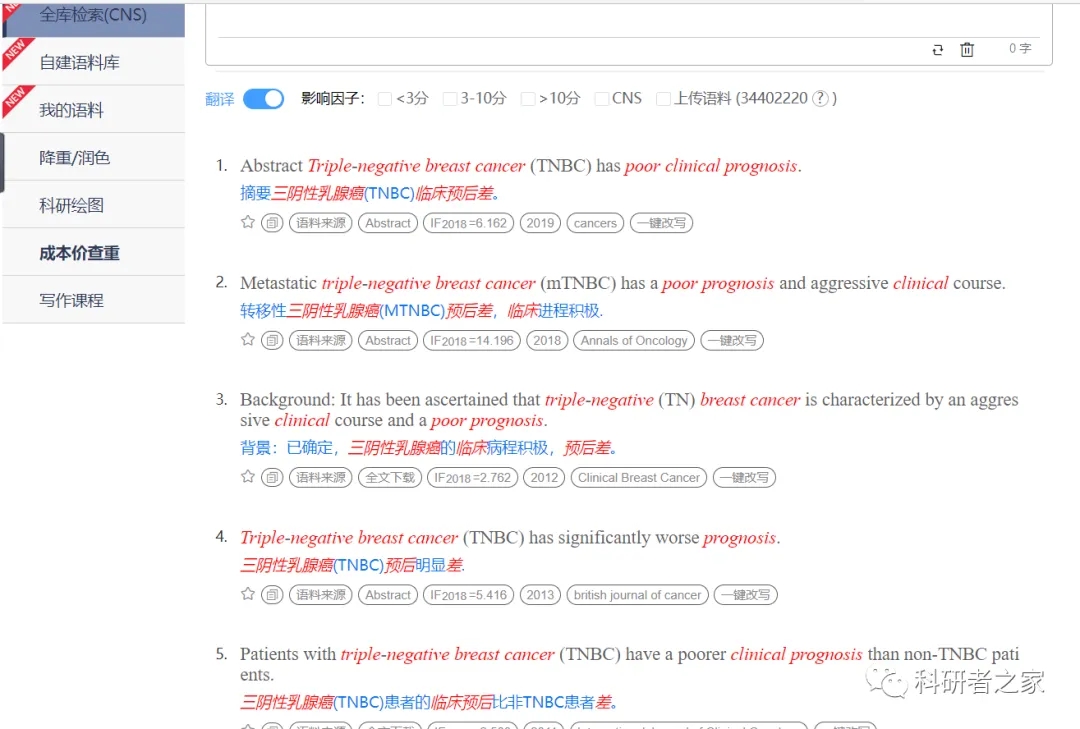
Task: Click the 0 字 word counter
Action: point(1020,48)
